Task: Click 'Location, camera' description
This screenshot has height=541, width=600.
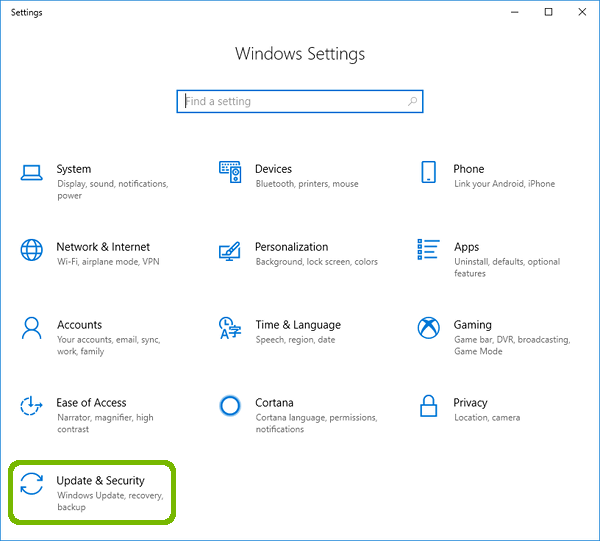Action: (x=487, y=418)
